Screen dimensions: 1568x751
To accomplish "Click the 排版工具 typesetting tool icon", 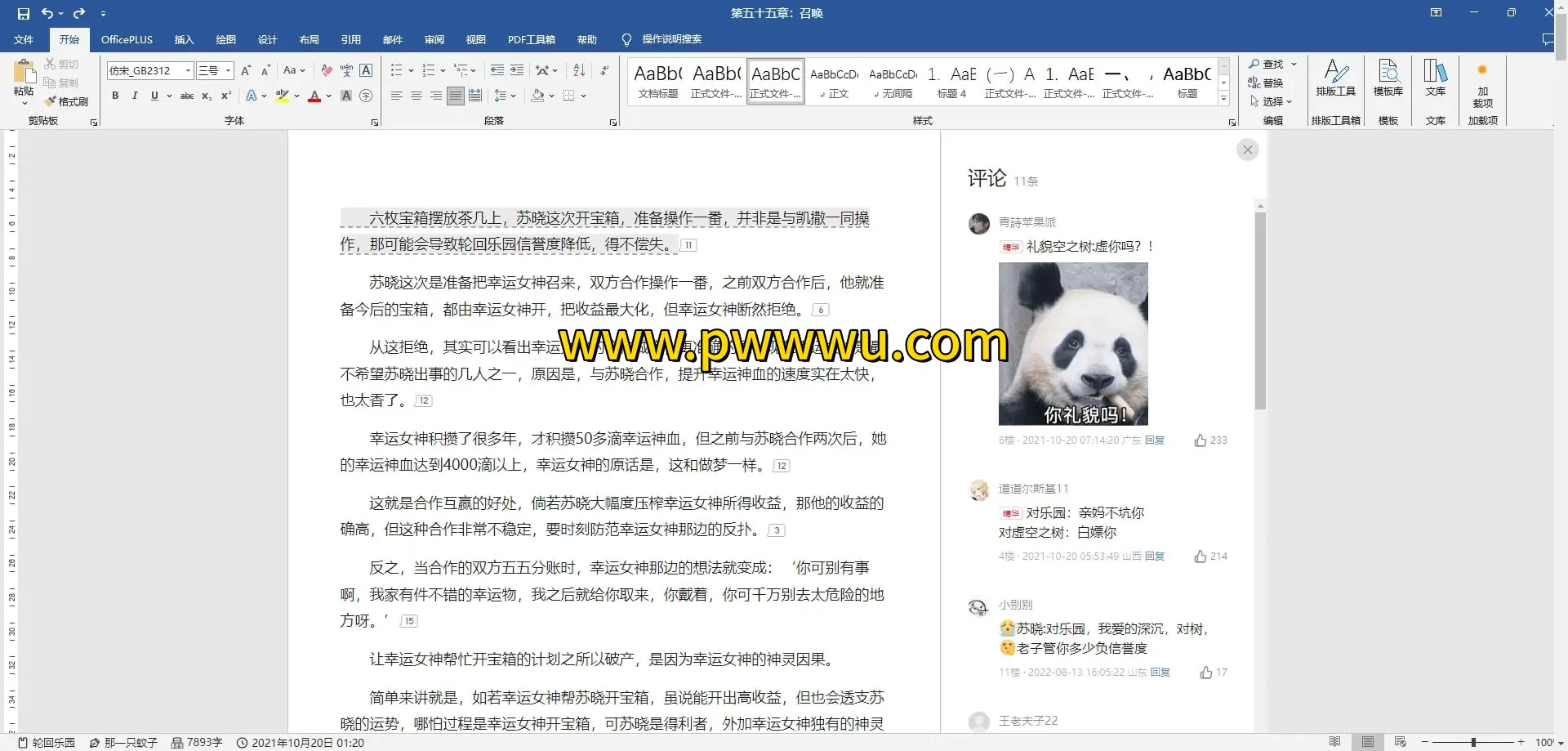I will tap(1335, 78).
